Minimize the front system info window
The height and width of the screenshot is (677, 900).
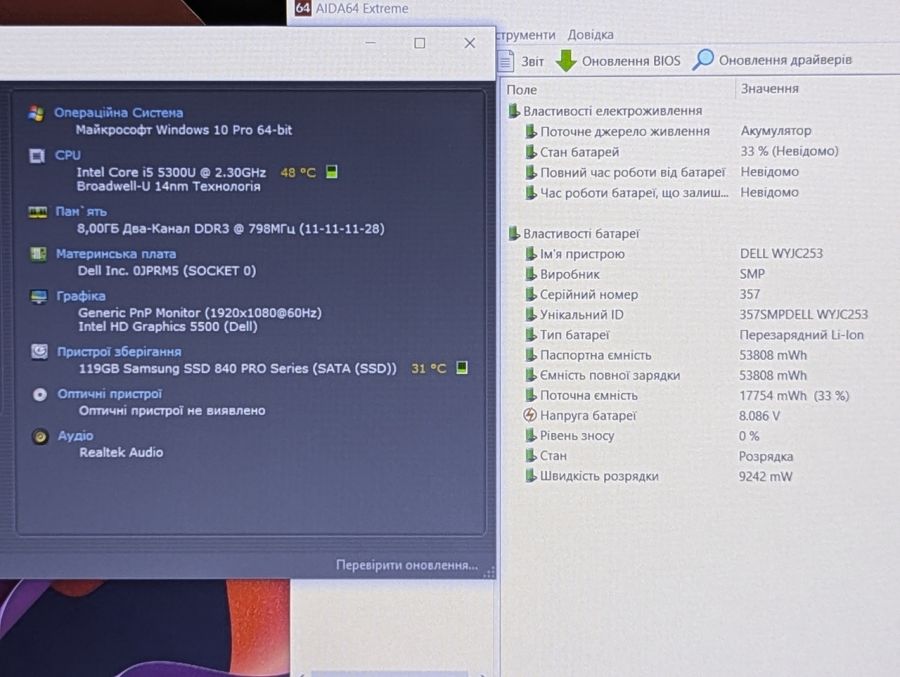pos(370,43)
